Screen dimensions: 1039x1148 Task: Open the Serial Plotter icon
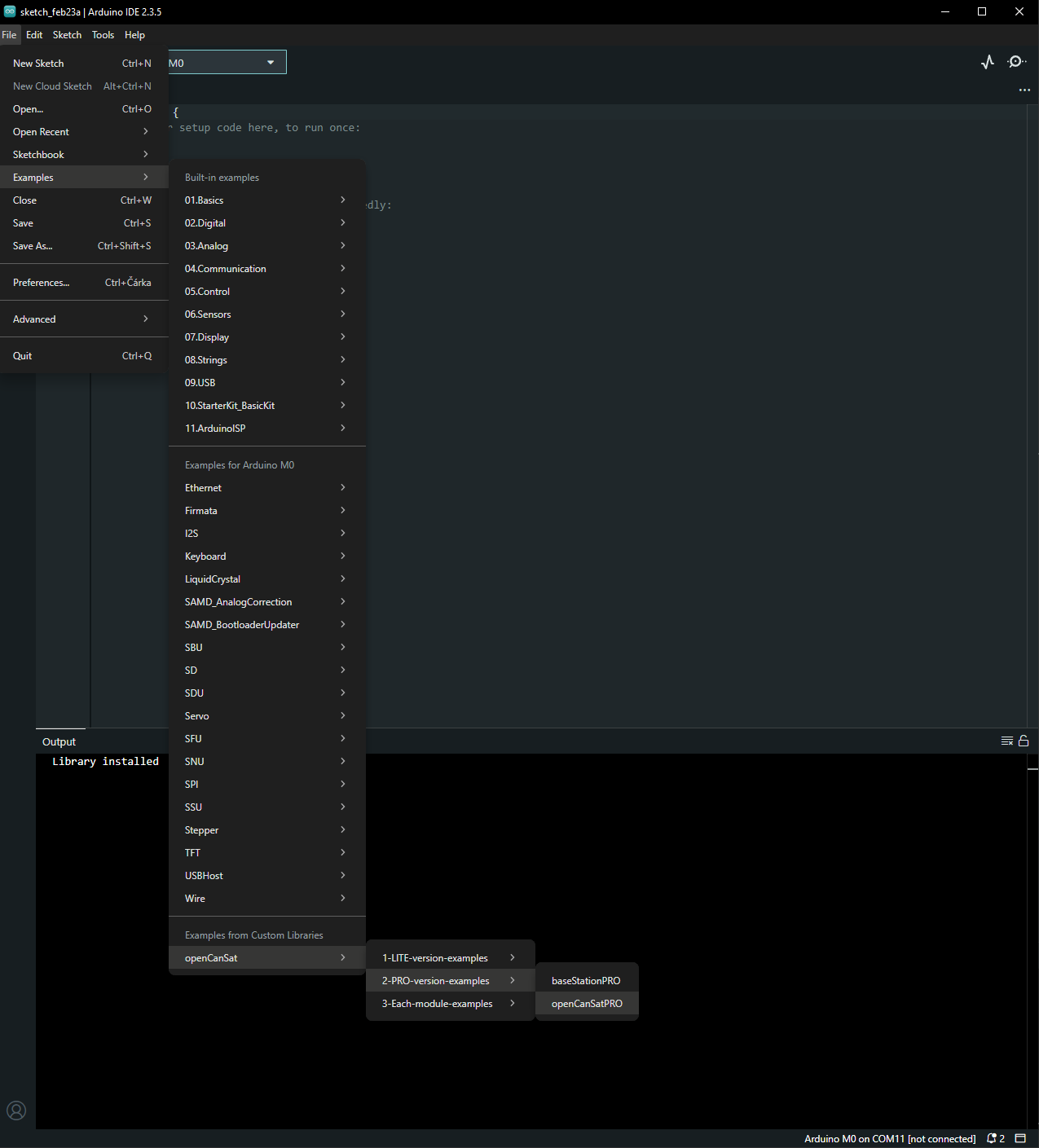click(x=988, y=62)
